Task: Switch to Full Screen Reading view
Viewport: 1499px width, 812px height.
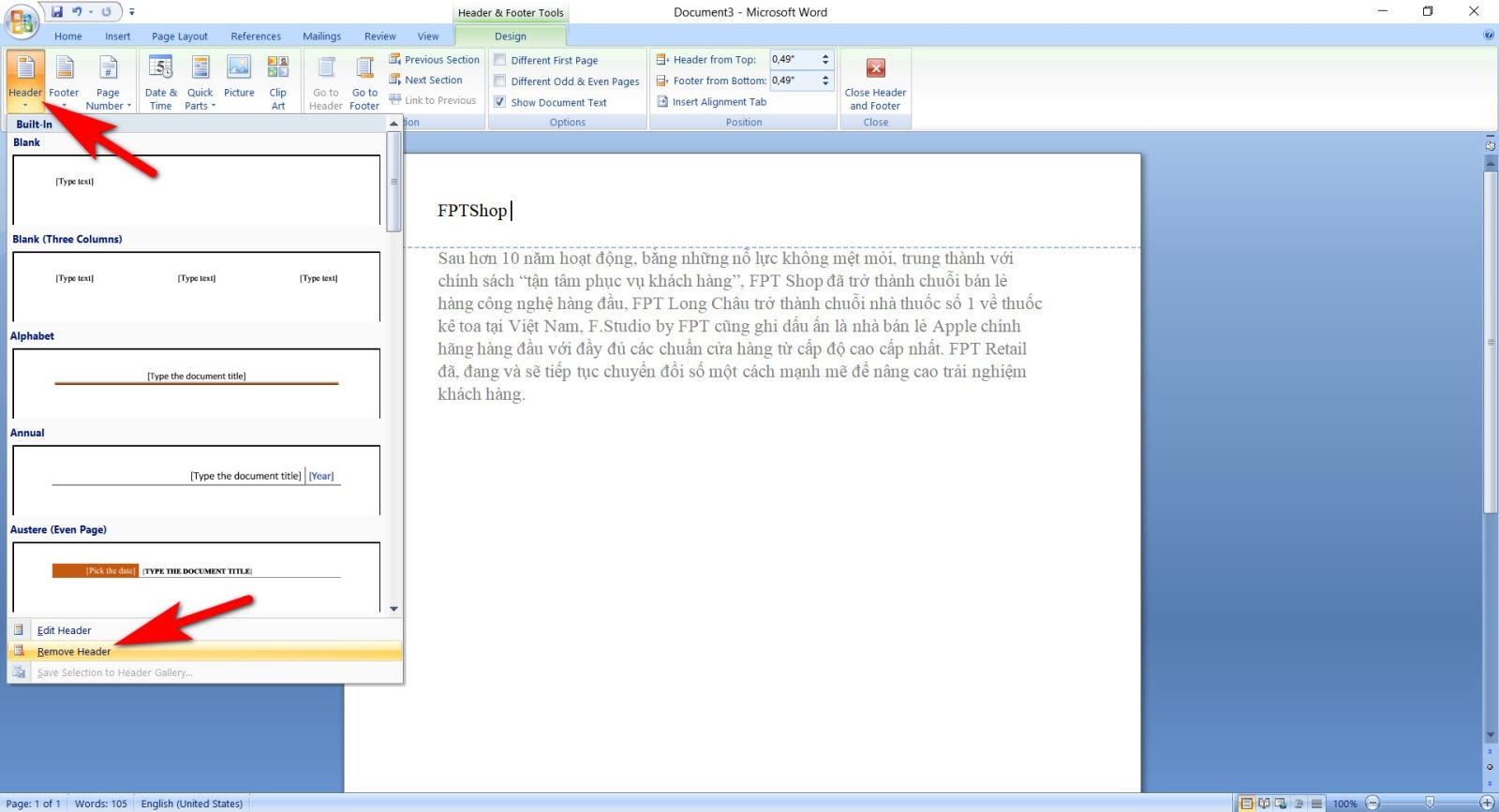Action: coord(1264,804)
